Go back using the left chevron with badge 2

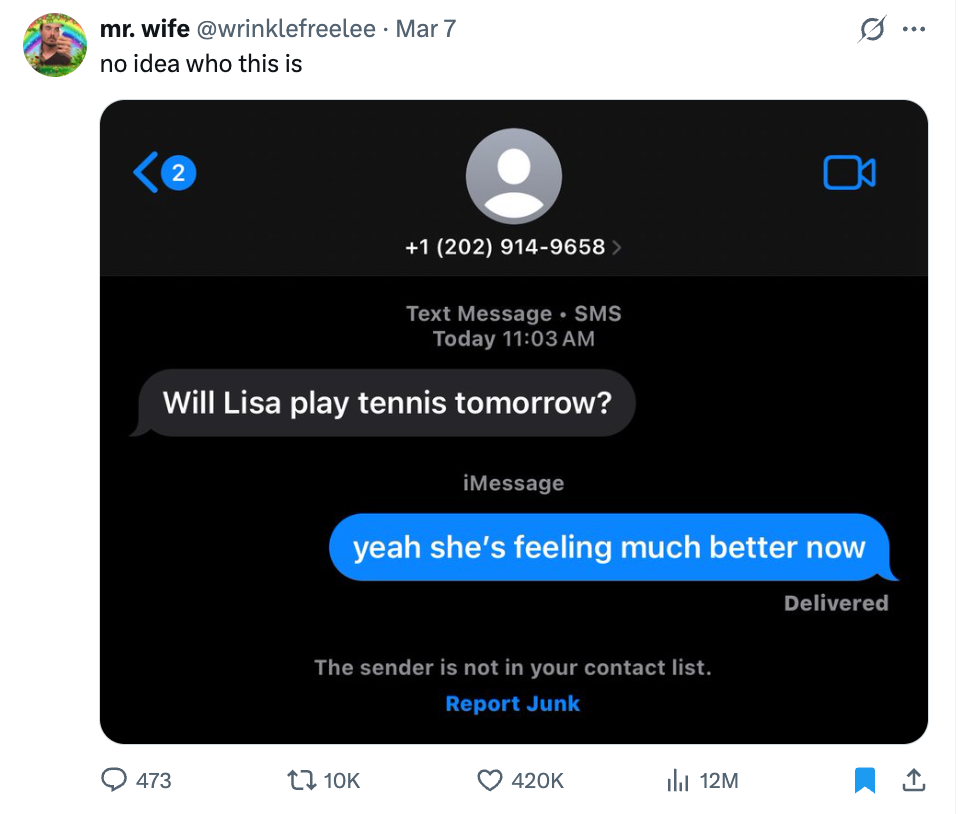tap(163, 172)
